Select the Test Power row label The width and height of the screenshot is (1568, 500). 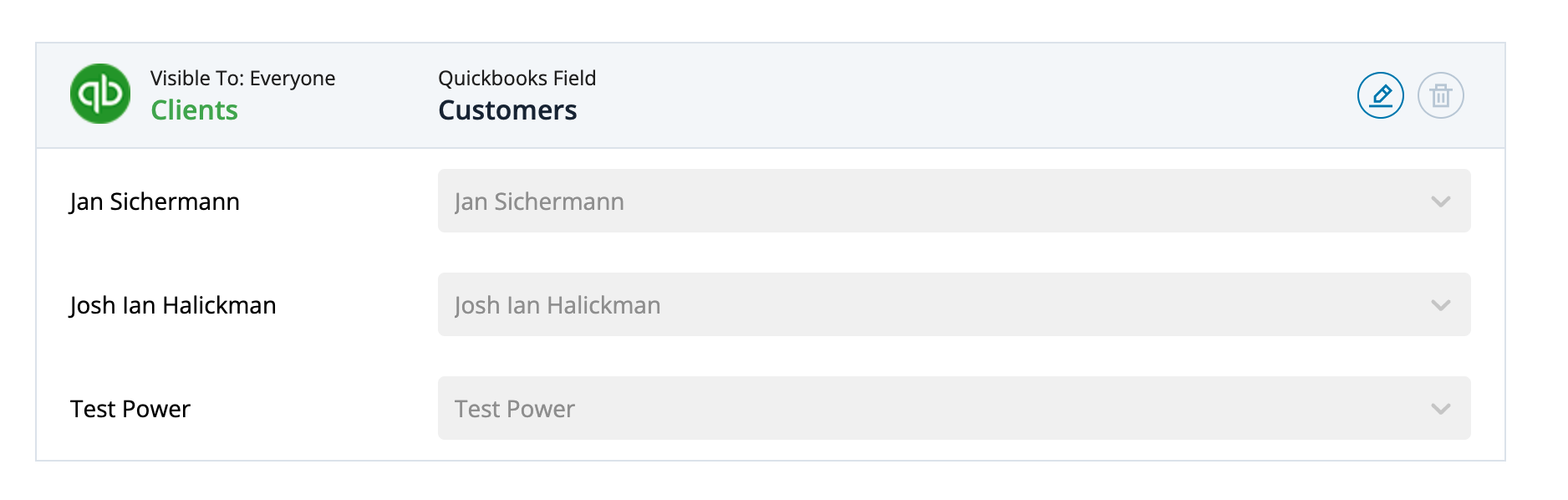pyautogui.click(x=130, y=409)
